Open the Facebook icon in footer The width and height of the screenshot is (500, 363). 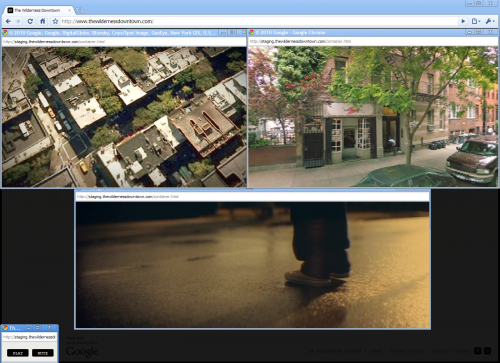coord(478,351)
